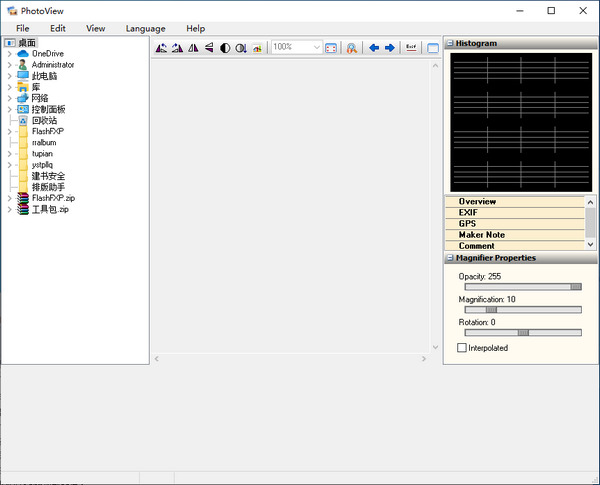The width and height of the screenshot is (600, 485).
Task: Enable the Interpolated checkbox
Action: 462,348
